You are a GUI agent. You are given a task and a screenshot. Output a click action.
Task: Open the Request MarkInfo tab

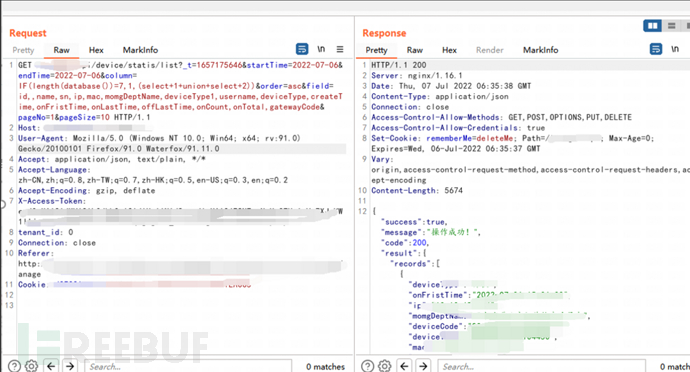click(140, 50)
